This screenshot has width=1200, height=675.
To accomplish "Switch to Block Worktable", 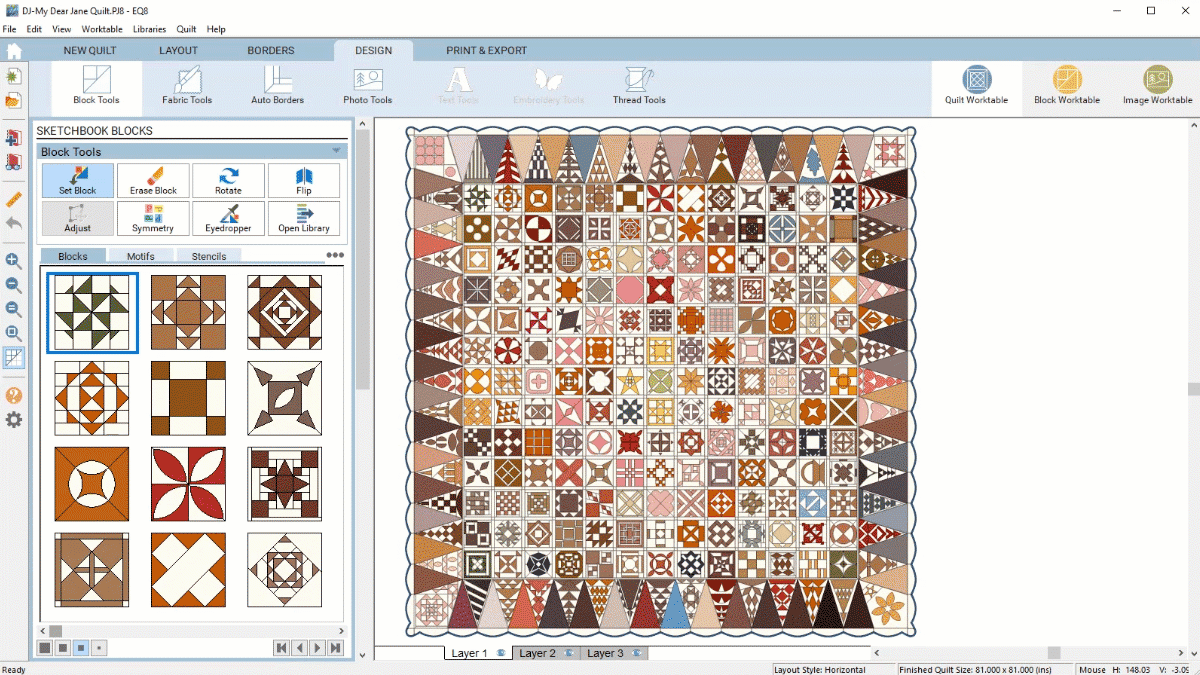I will 1066,85.
